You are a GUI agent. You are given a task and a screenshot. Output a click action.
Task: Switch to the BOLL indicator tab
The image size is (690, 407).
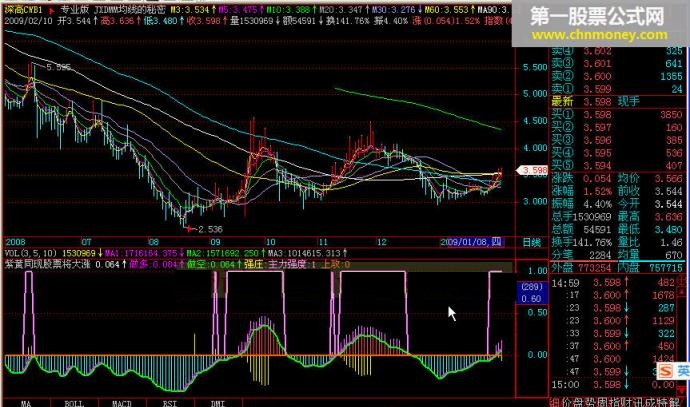coord(74,403)
